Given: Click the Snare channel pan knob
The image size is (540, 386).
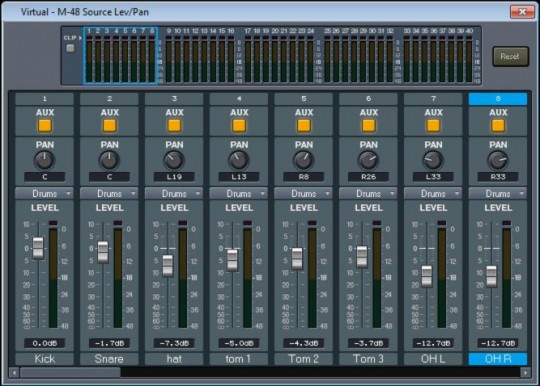Looking at the screenshot, I should (x=109, y=160).
